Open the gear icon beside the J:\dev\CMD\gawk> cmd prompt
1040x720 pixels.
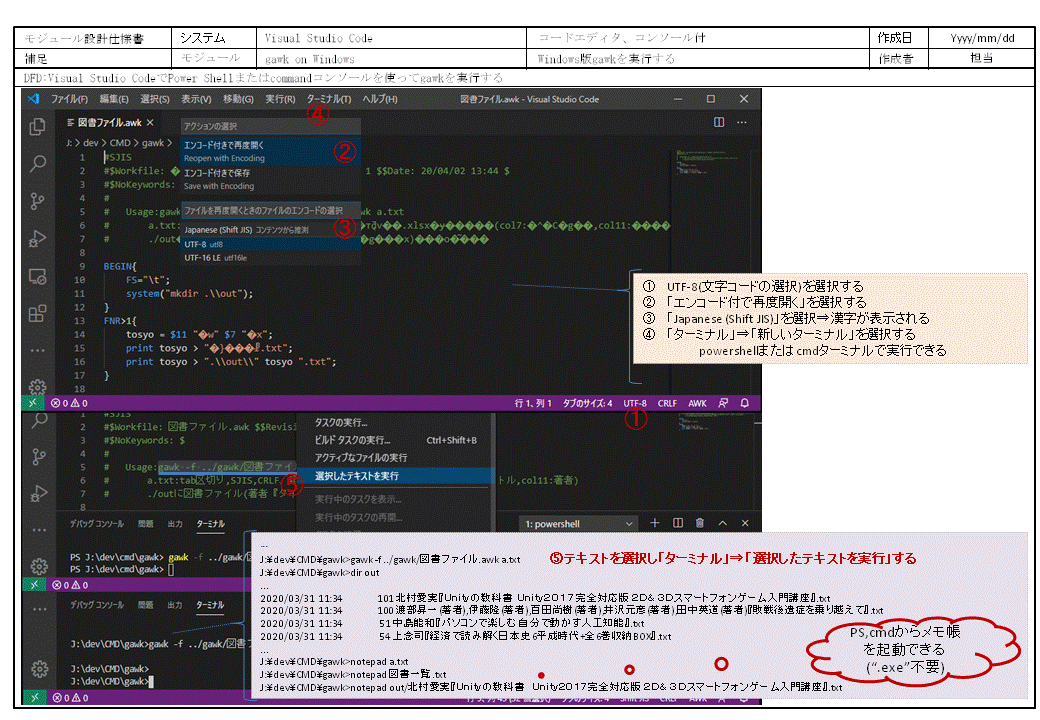click(x=39, y=669)
